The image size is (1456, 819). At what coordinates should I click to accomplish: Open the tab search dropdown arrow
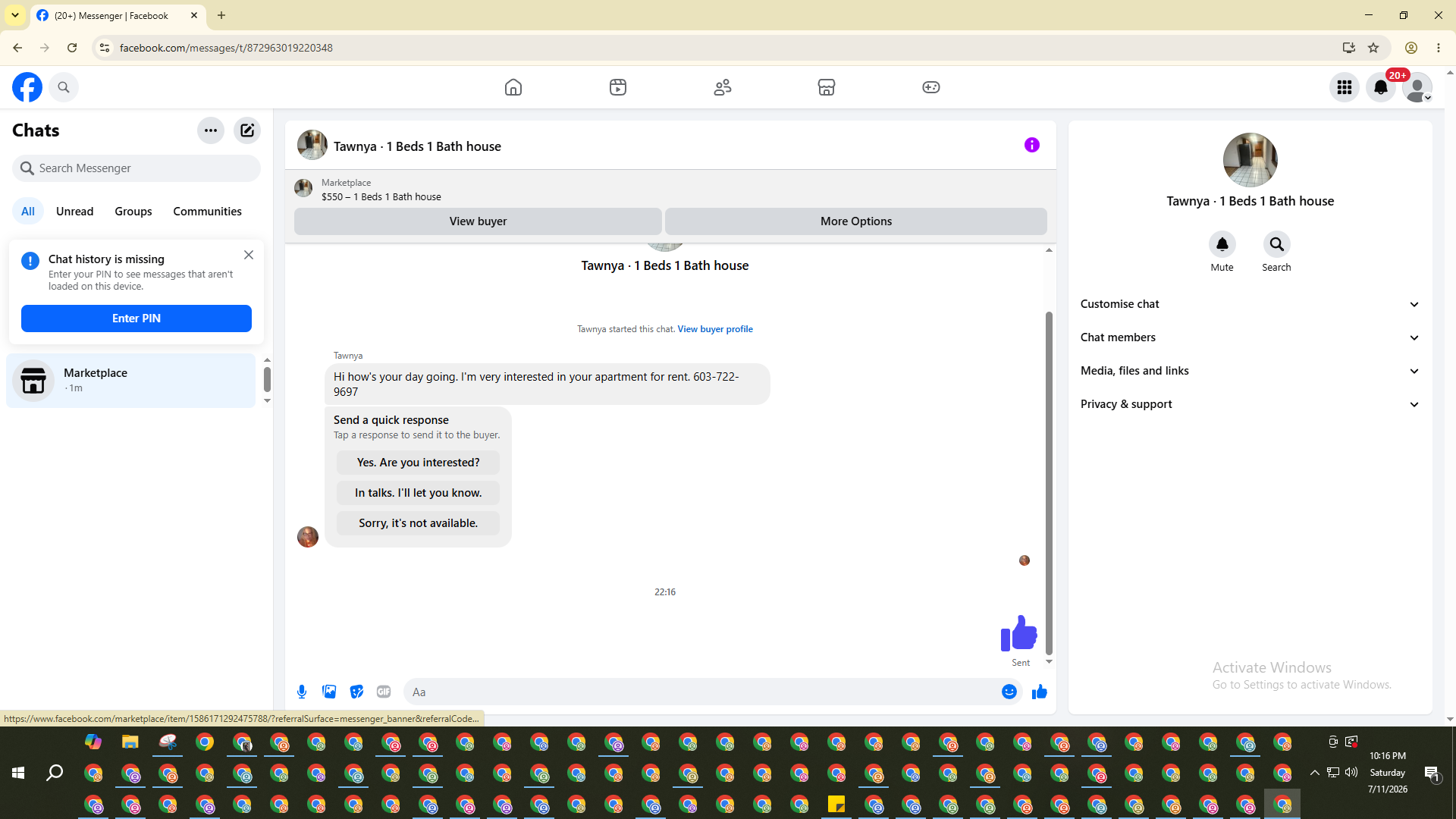point(15,15)
